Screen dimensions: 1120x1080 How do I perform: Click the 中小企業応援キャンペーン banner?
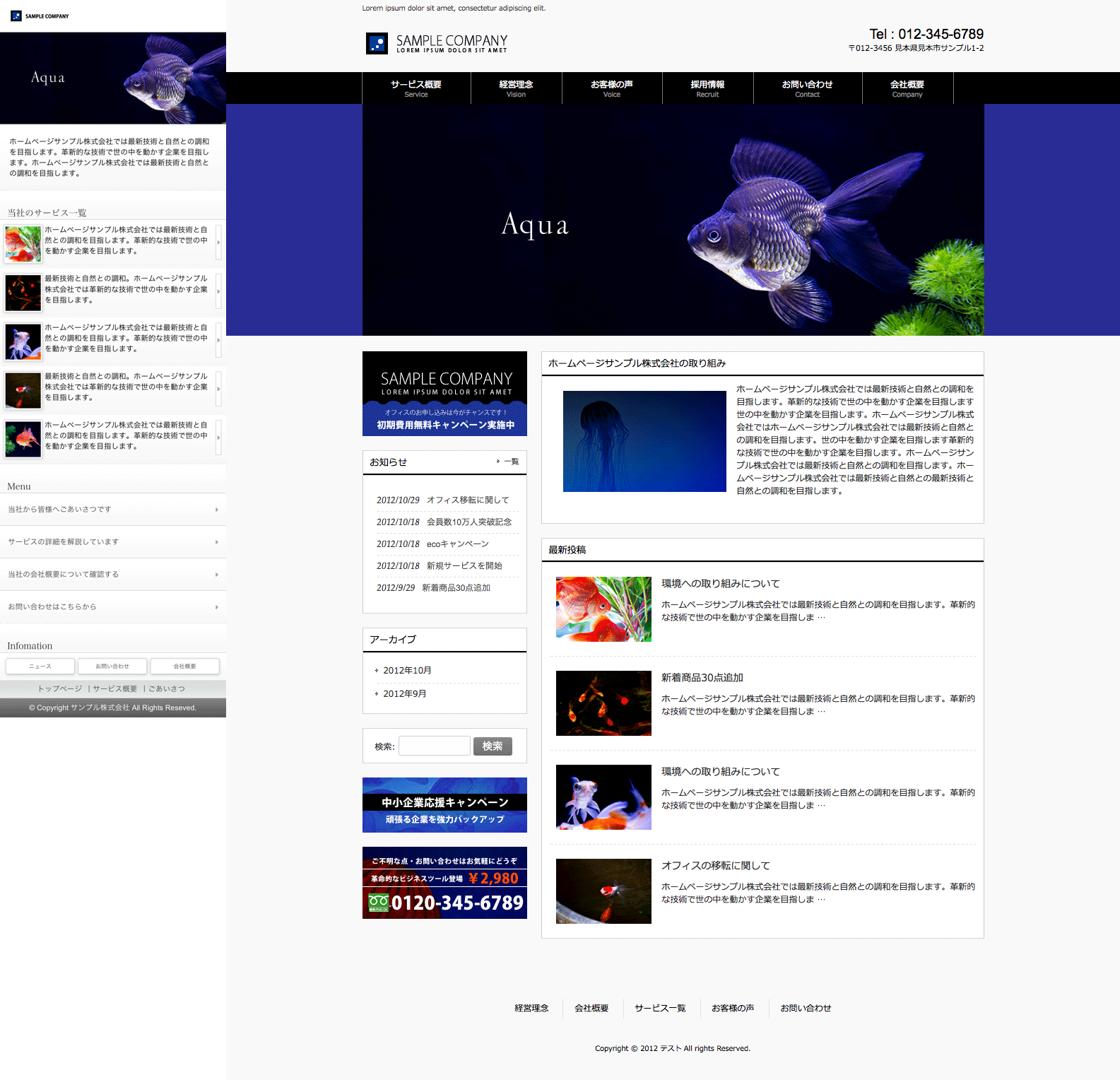click(x=444, y=805)
